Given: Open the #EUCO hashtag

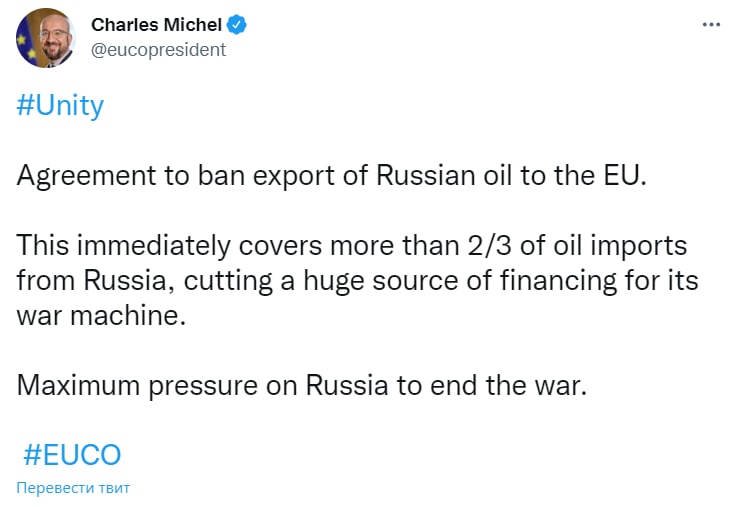Looking at the screenshot, I should 72,455.
